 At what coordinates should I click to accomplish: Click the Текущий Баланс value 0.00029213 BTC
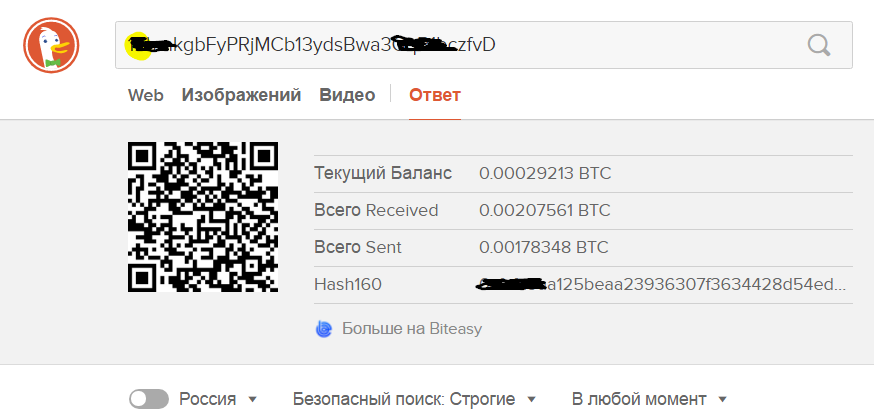(x=545, y=173)
